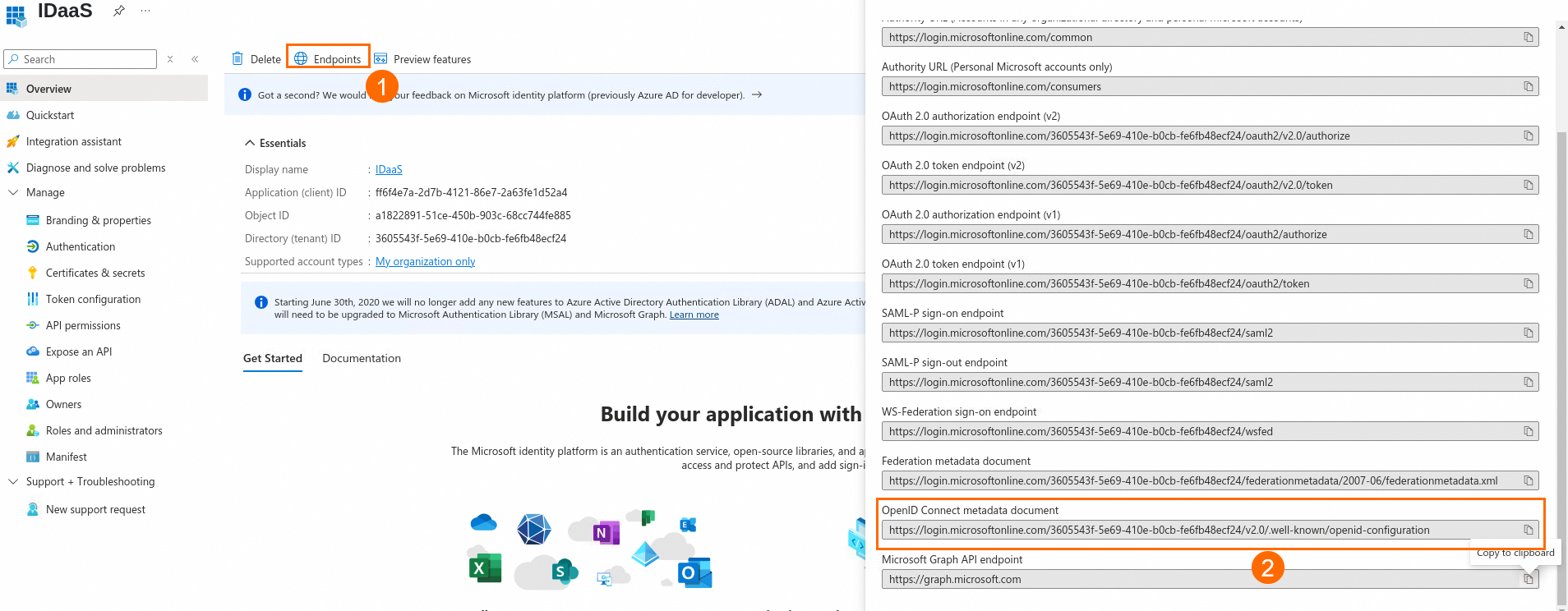Collapse the Manage section

point(13,192)
